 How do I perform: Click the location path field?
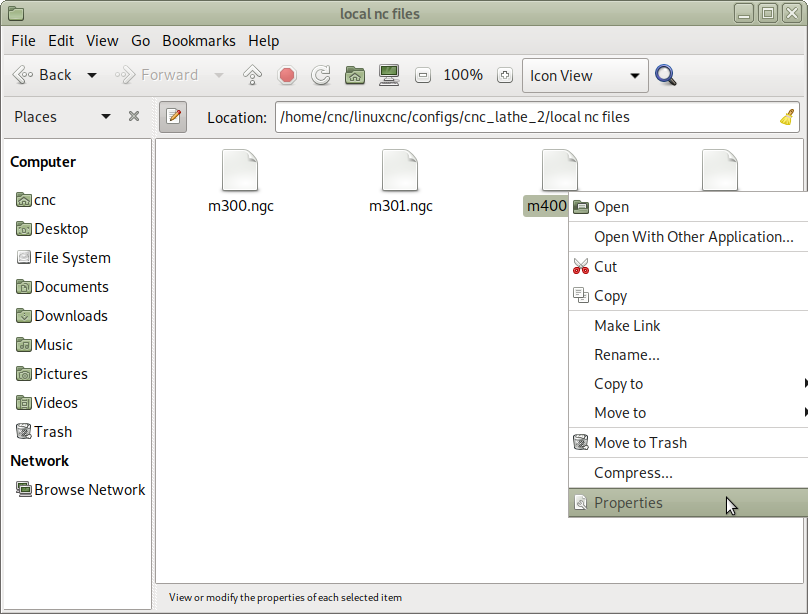point(537,117)
